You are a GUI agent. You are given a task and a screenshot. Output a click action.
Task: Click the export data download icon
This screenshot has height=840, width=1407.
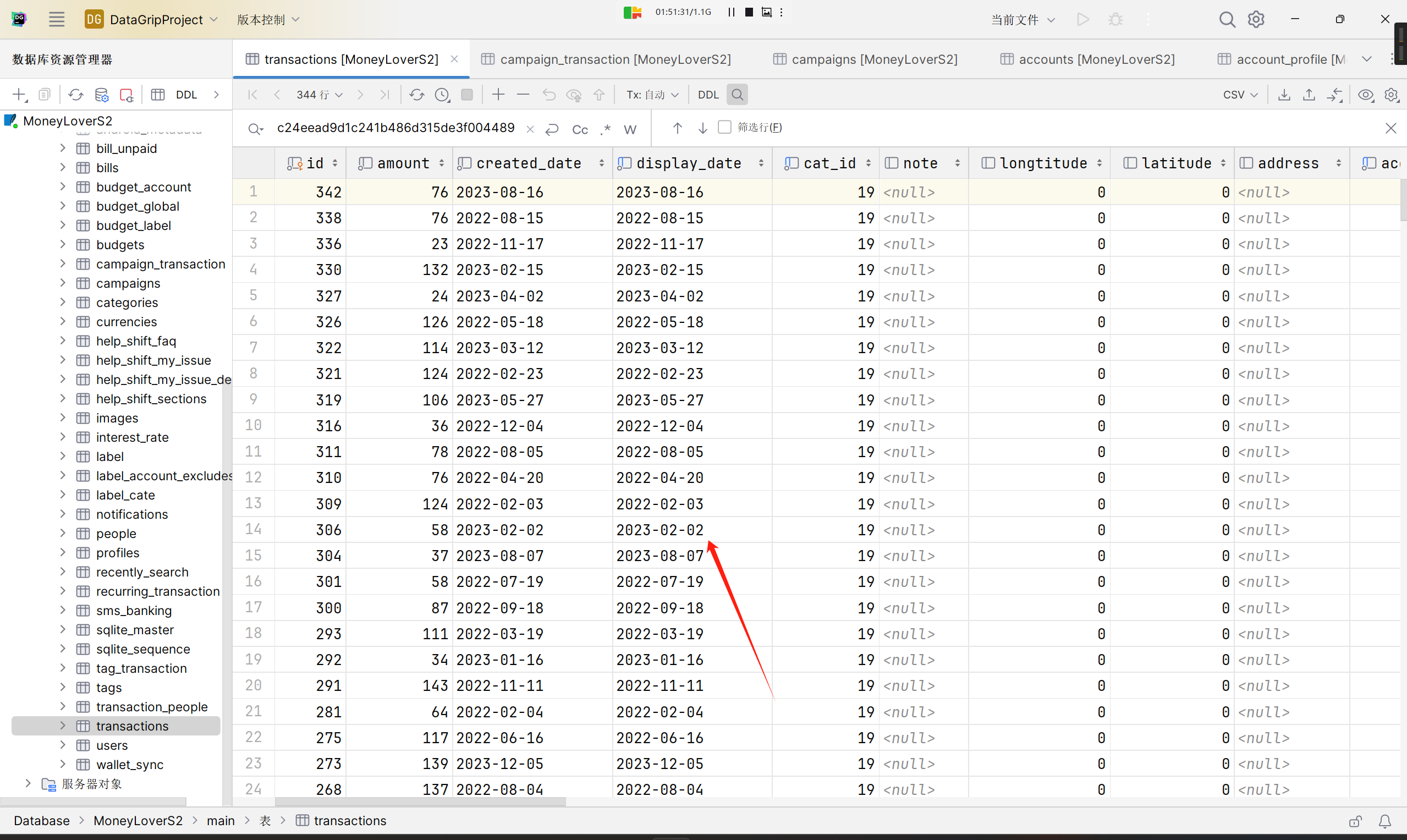(x=1284, y=95)
